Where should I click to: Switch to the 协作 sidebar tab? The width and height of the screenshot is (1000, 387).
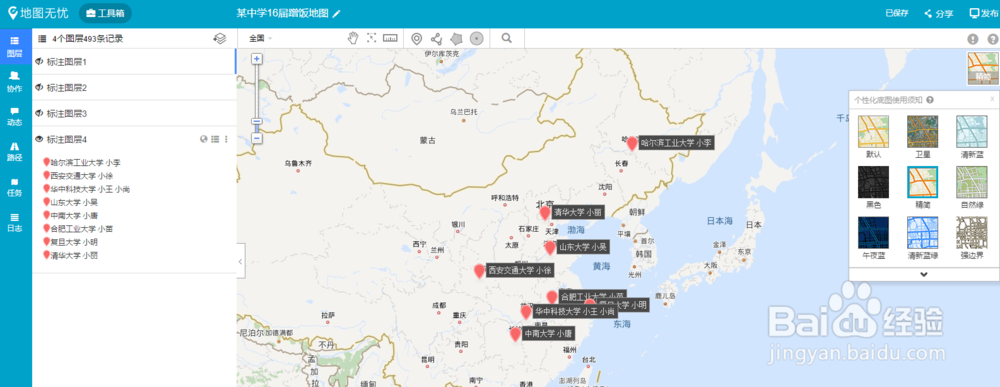tap(15, 82)
